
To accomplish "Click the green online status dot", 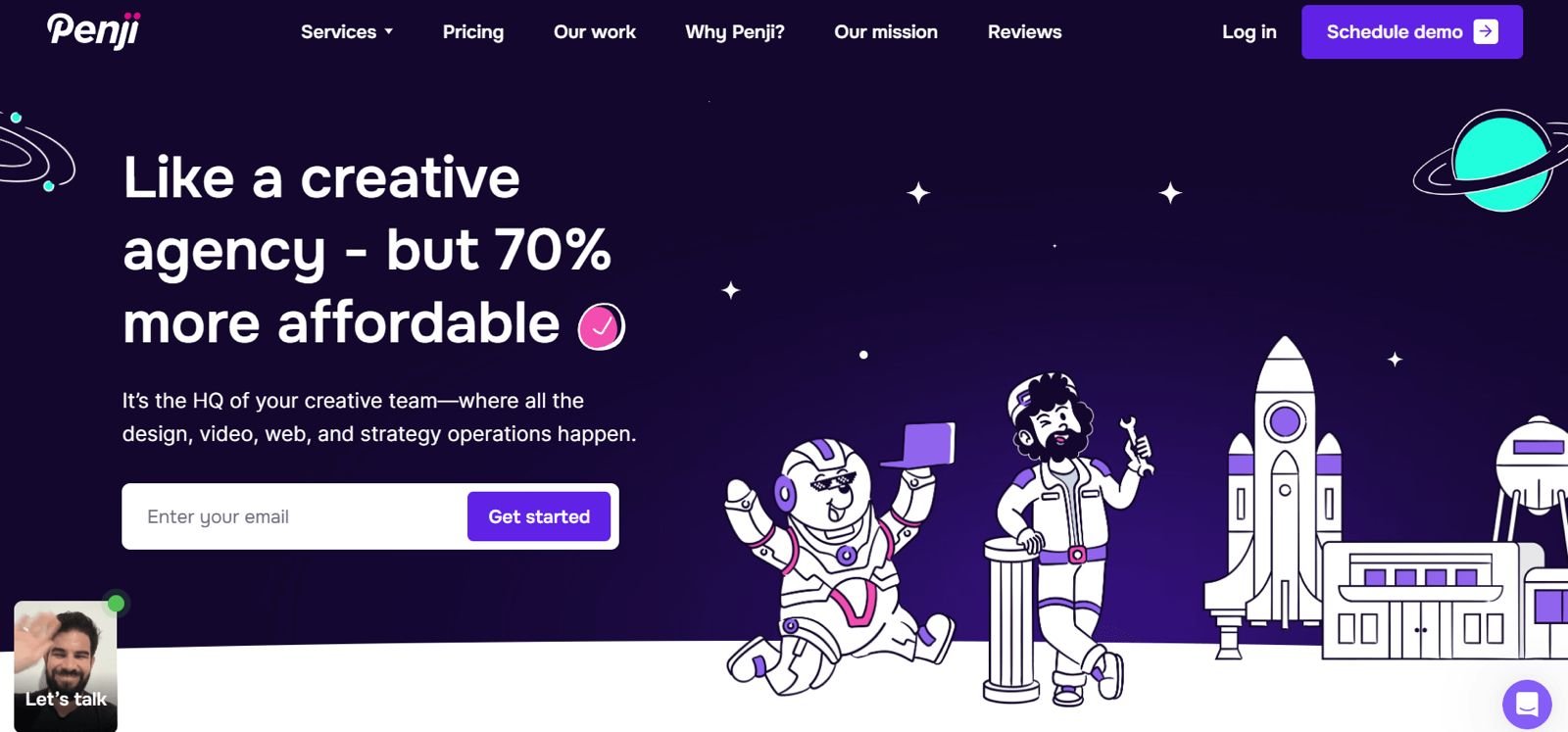I will pos(116,603).
